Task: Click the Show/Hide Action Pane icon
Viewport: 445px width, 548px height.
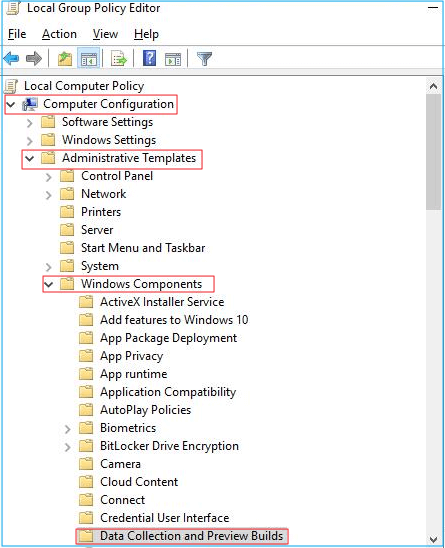Action: point(173,59)
